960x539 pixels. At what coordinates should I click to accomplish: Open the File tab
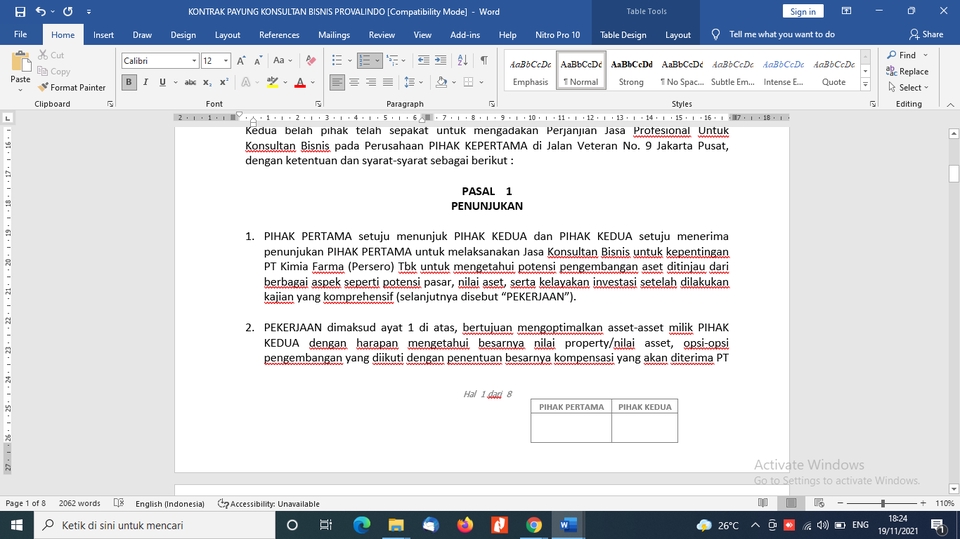point(20,34)
